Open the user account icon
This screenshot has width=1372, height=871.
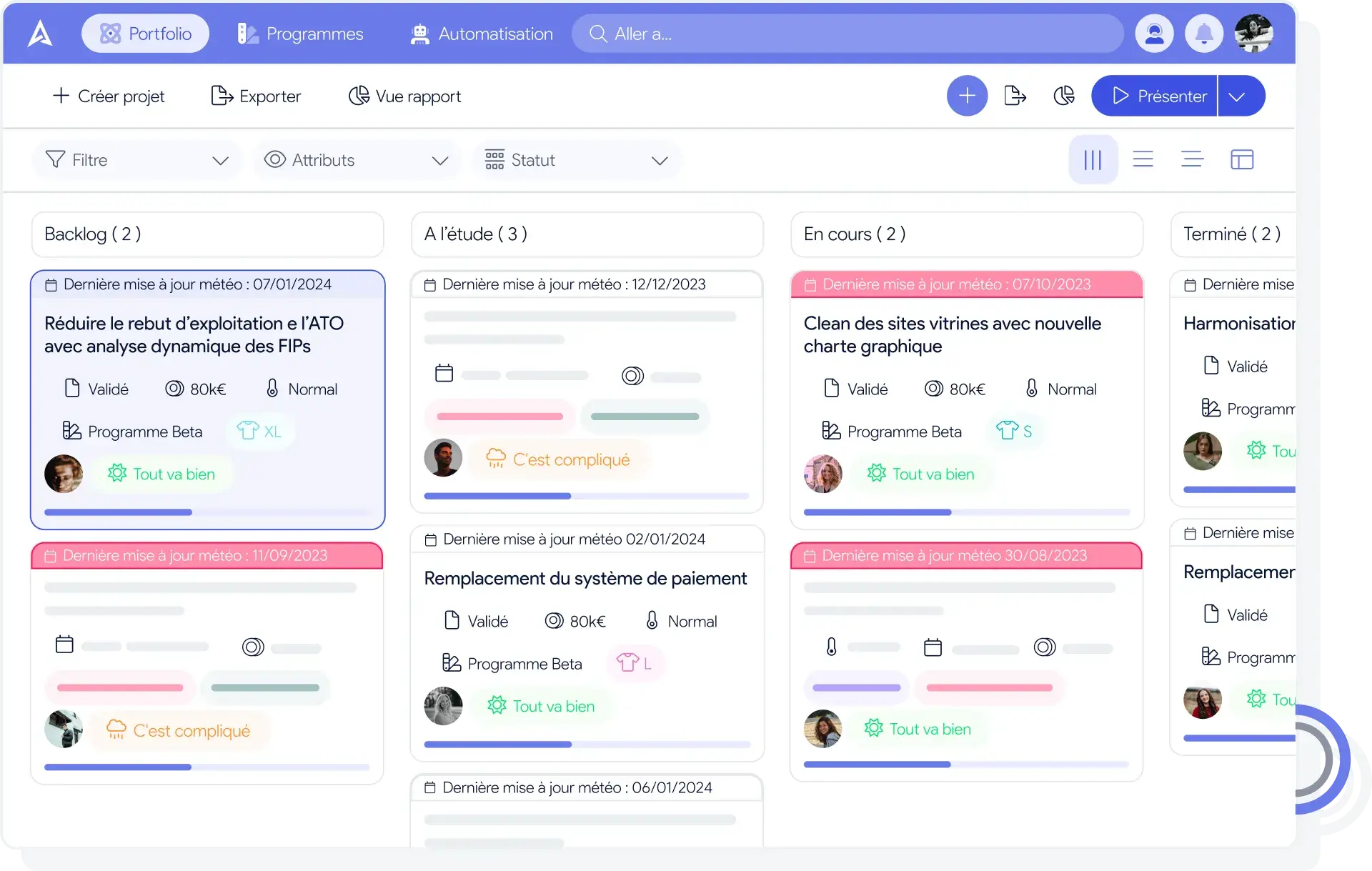point(1155,34)
